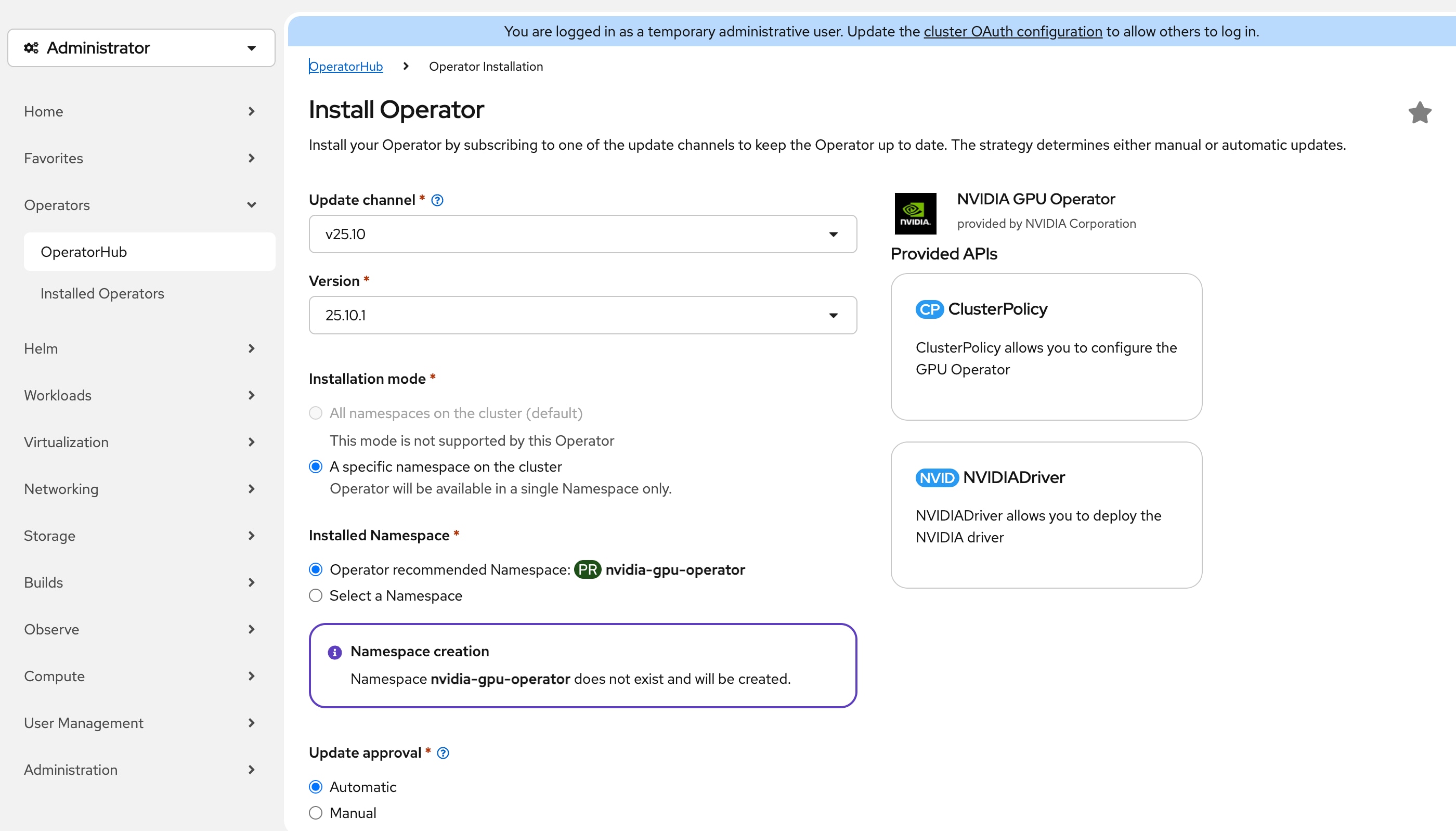Open Update approval help icon
The width and height of the screenshot is (1456, 831).
(443, 754)
